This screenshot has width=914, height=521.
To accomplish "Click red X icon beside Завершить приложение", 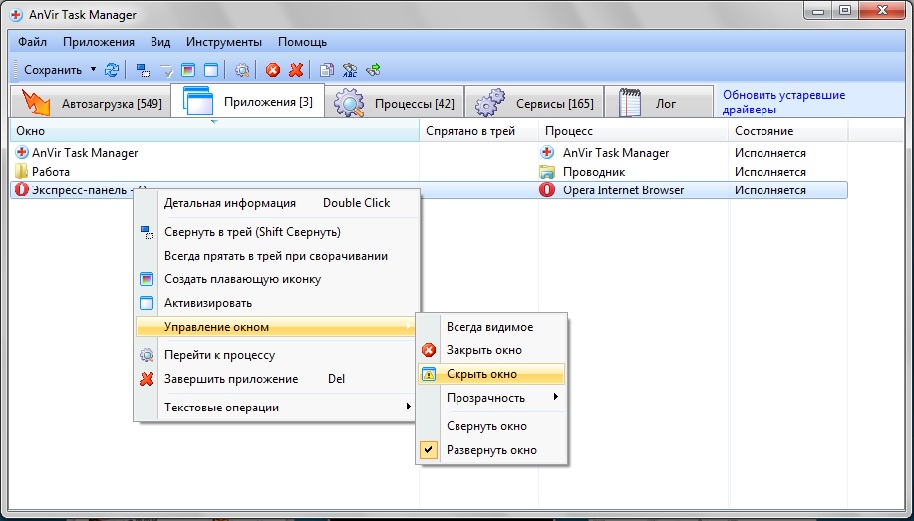I will (147, 379).
